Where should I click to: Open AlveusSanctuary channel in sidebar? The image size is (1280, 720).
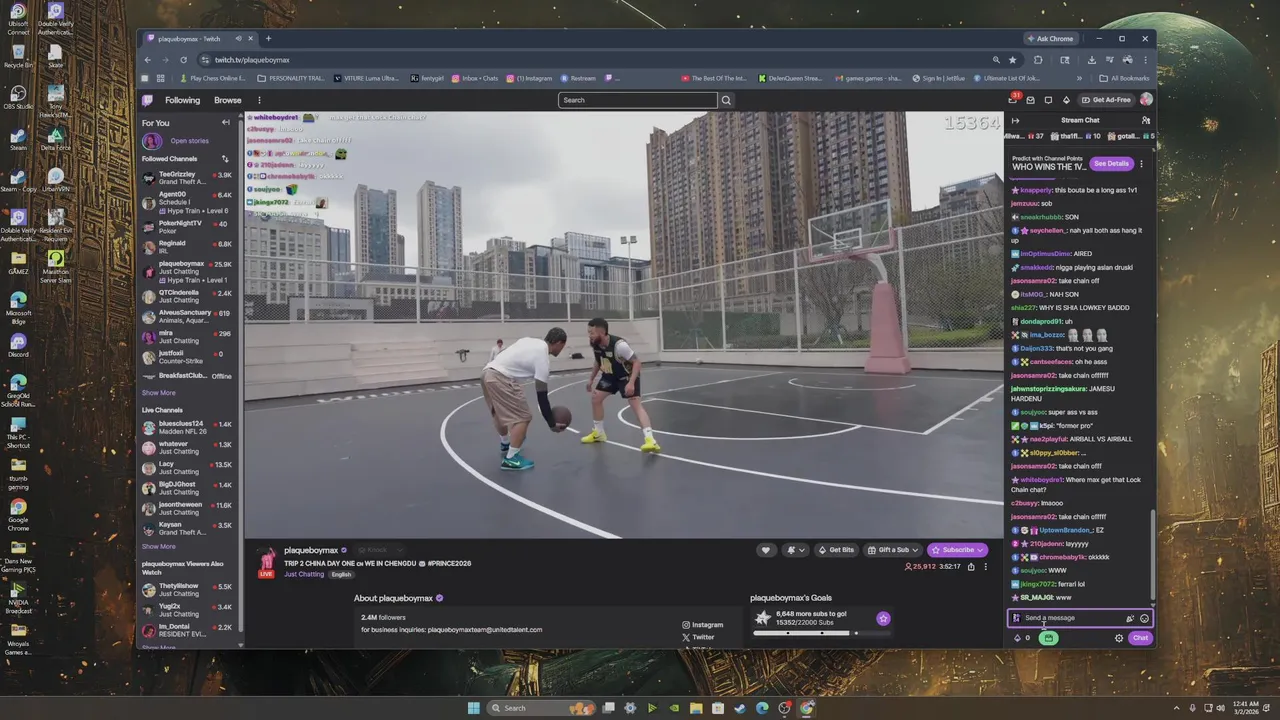click(x=187, y=317)
